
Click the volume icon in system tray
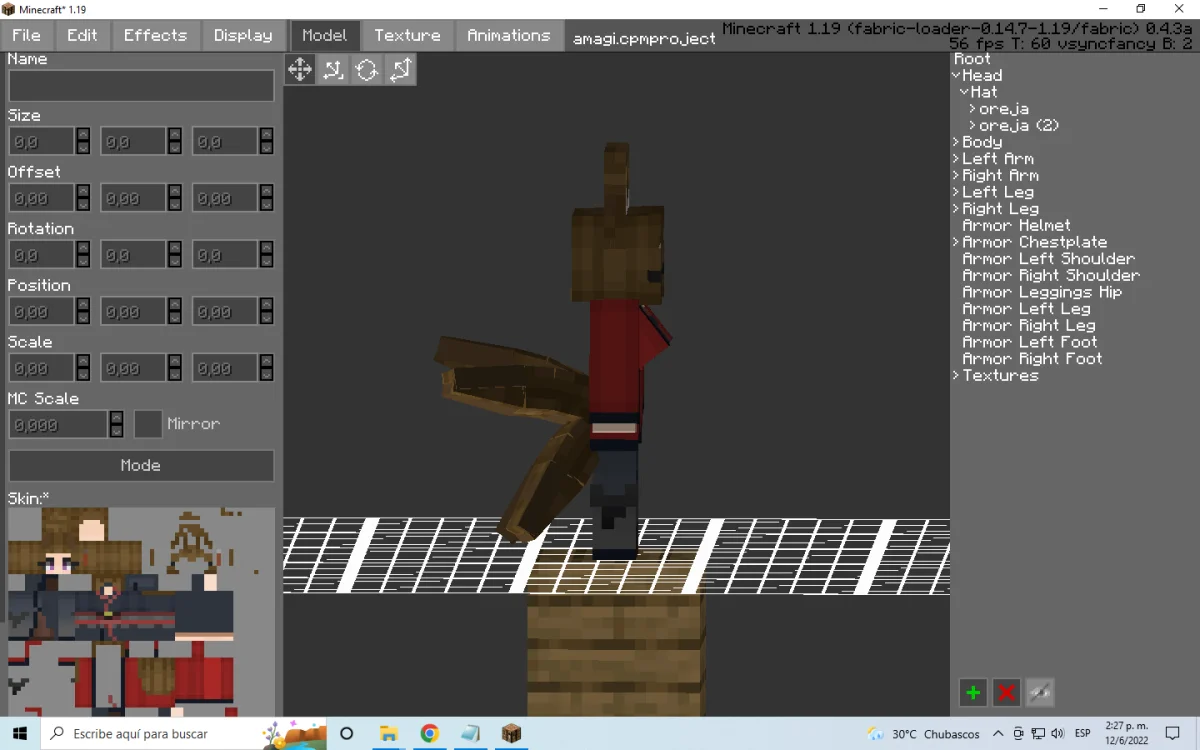point(1060,734)
